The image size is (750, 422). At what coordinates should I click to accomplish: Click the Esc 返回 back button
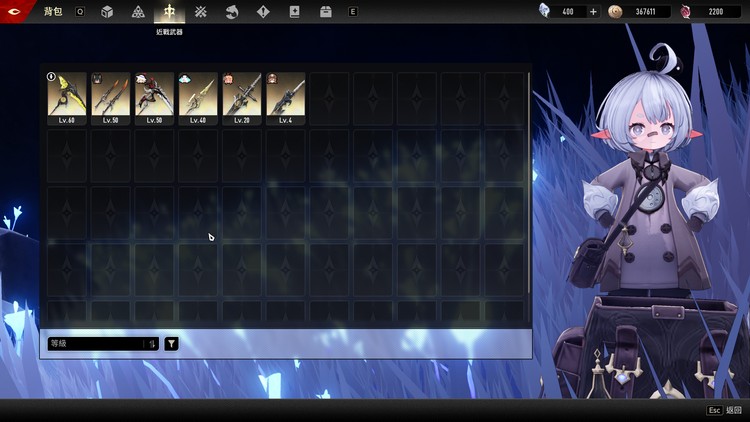pyautogui.click(x=725, y=410)
